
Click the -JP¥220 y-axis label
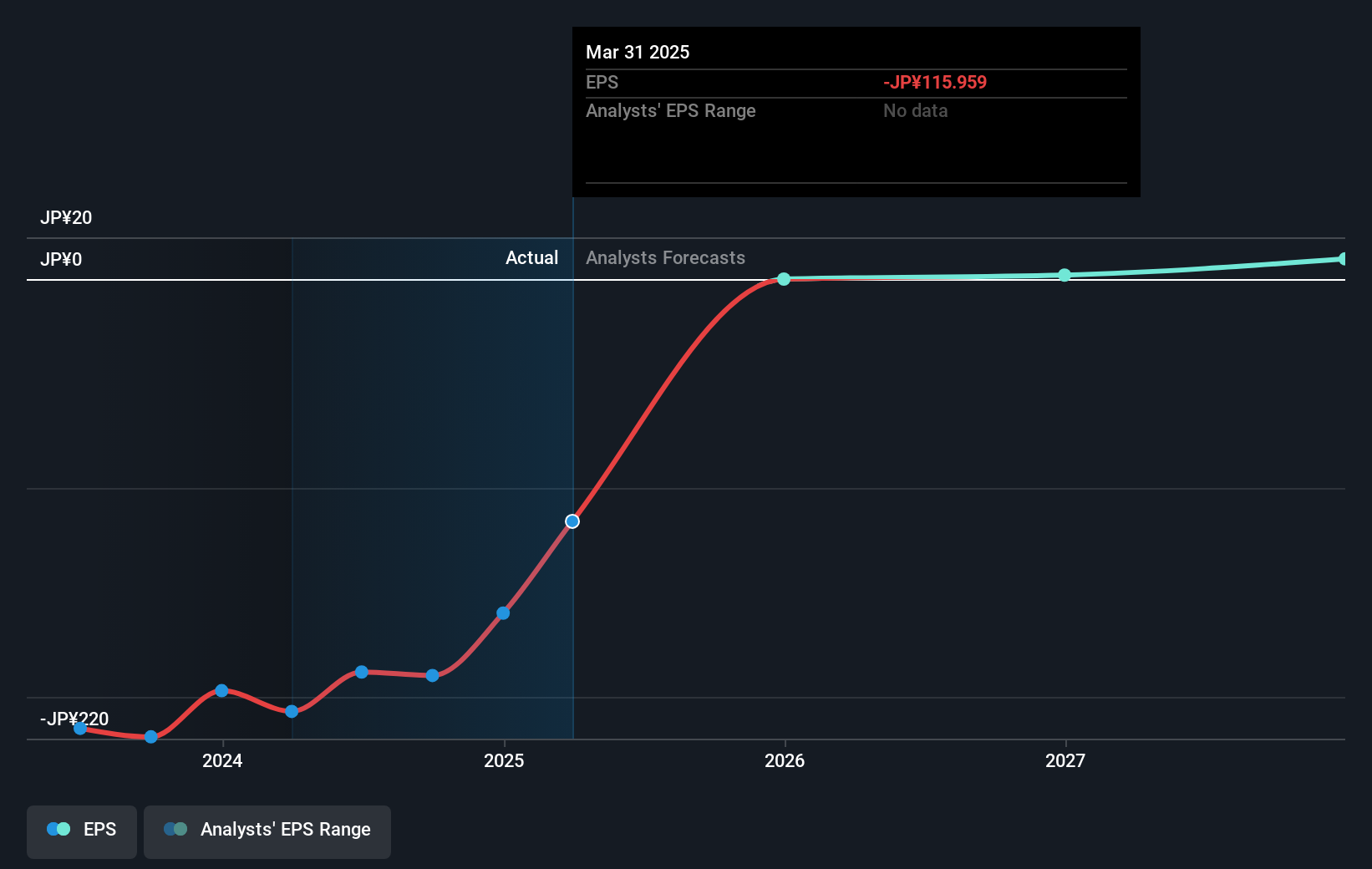pyautogui.click(x=74, y=719)
